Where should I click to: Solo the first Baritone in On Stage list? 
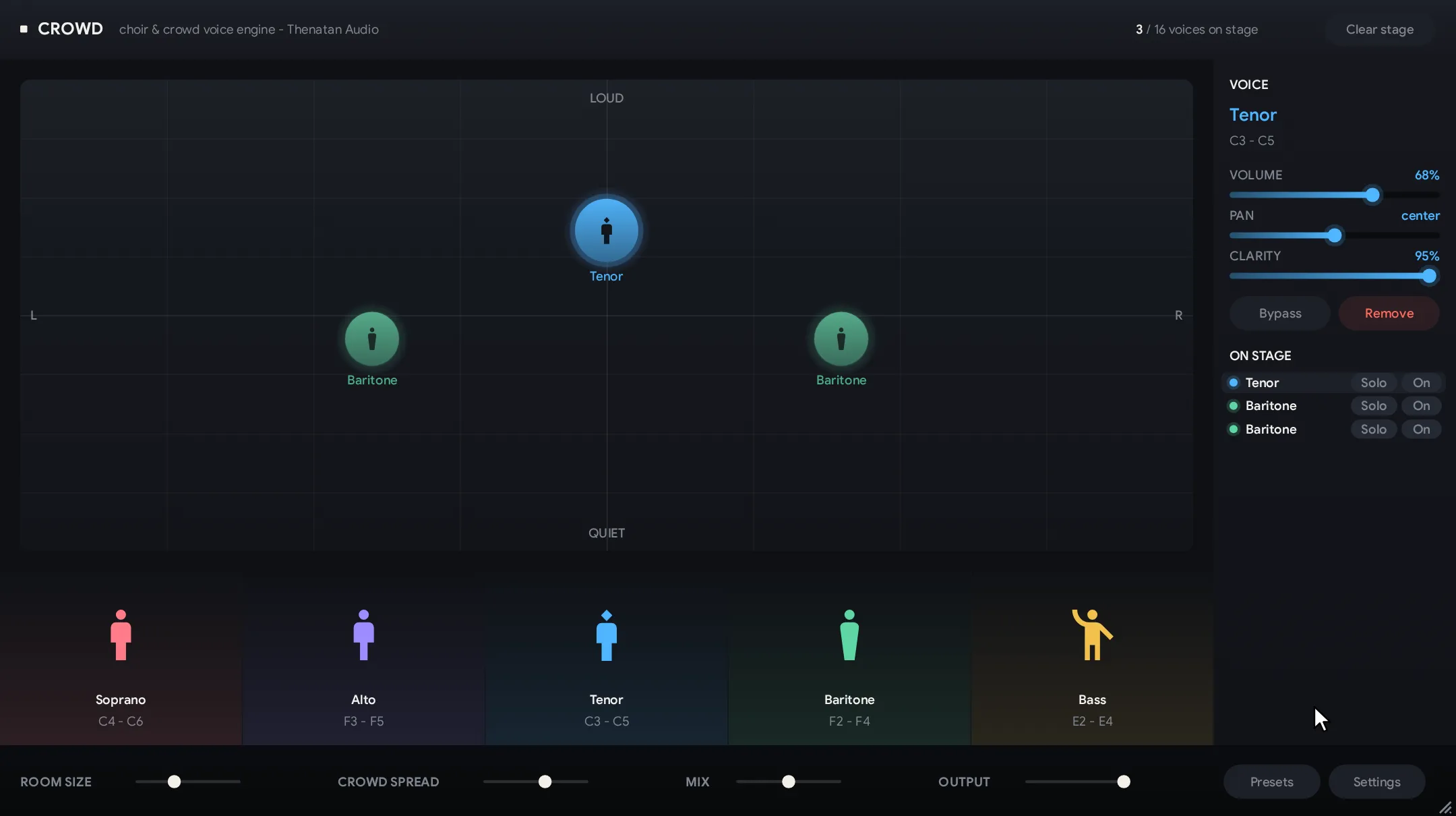(1373, 406)
